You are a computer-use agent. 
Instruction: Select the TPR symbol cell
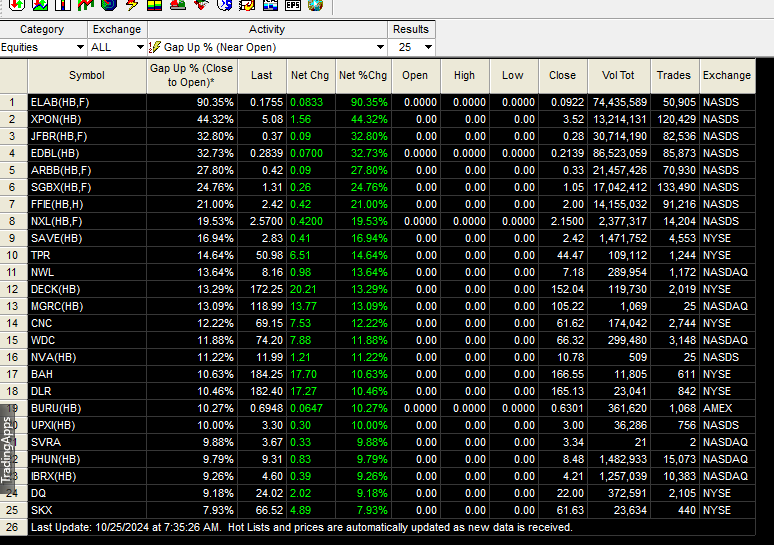(87, 256)
